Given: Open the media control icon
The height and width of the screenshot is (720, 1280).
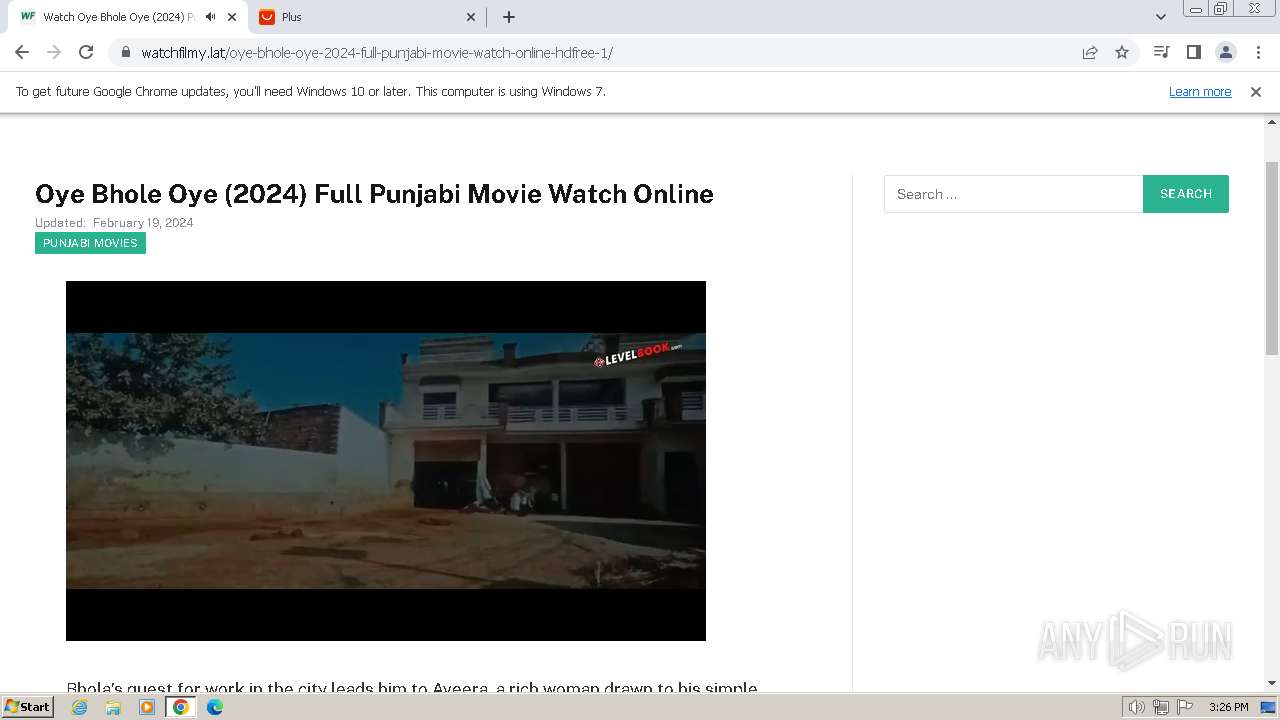Looking at the screenshot, I should click(1161, 52).
